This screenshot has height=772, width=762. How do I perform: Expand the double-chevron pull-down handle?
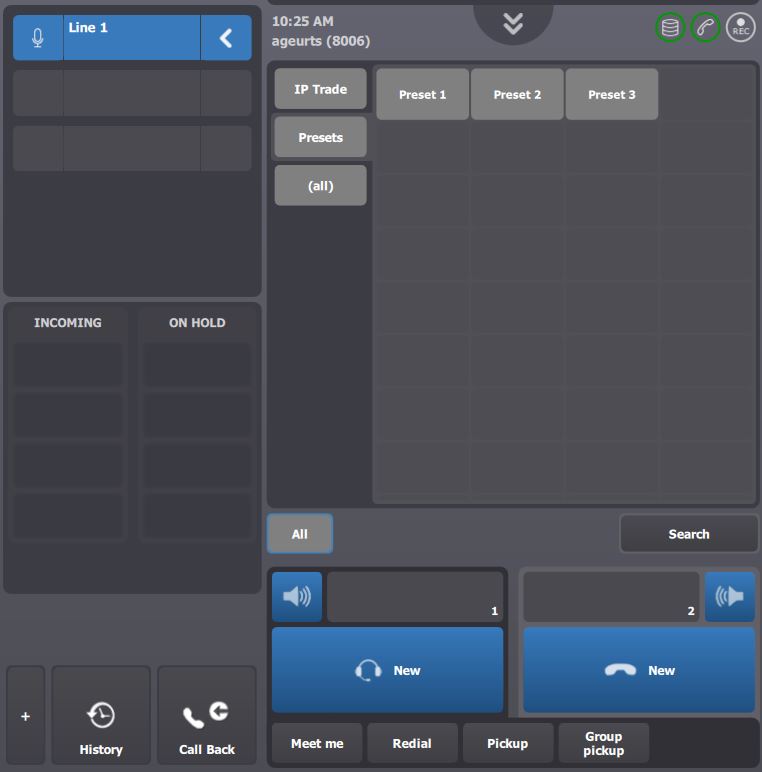(x=513, y=24)
